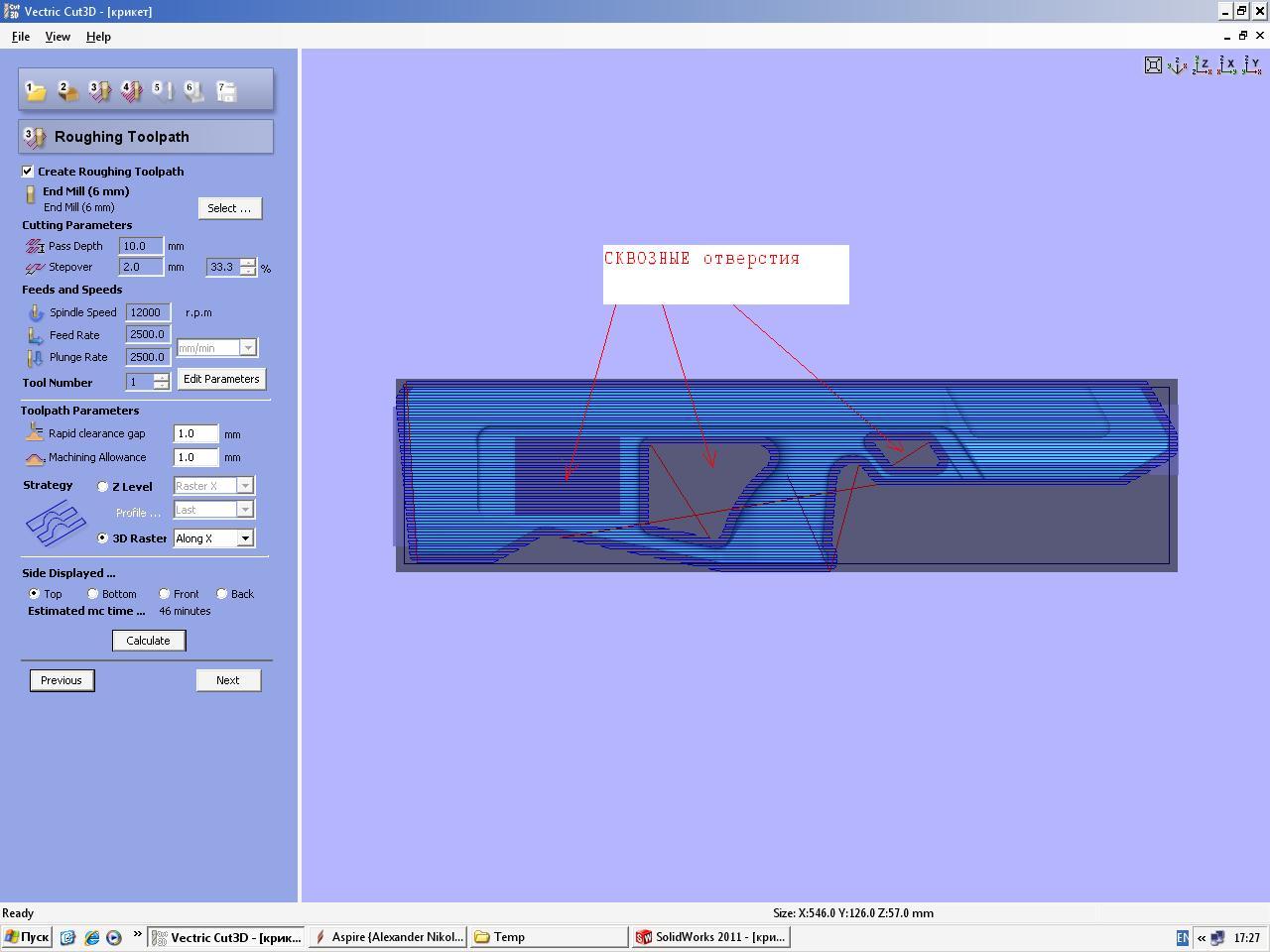Open the Windows Start (Пуск) menu
The image size is (1270, 952).
pyautogui.click(x=27, y=937)
